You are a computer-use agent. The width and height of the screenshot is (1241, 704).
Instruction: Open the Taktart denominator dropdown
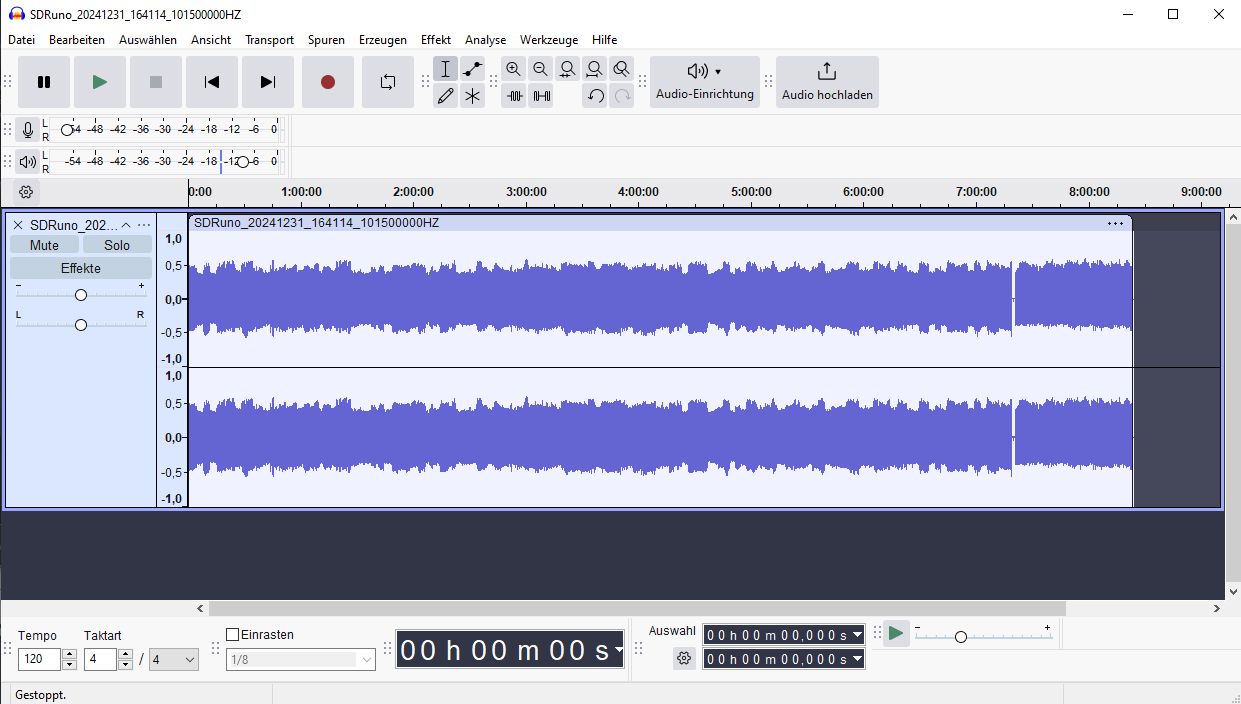[173, 660]
